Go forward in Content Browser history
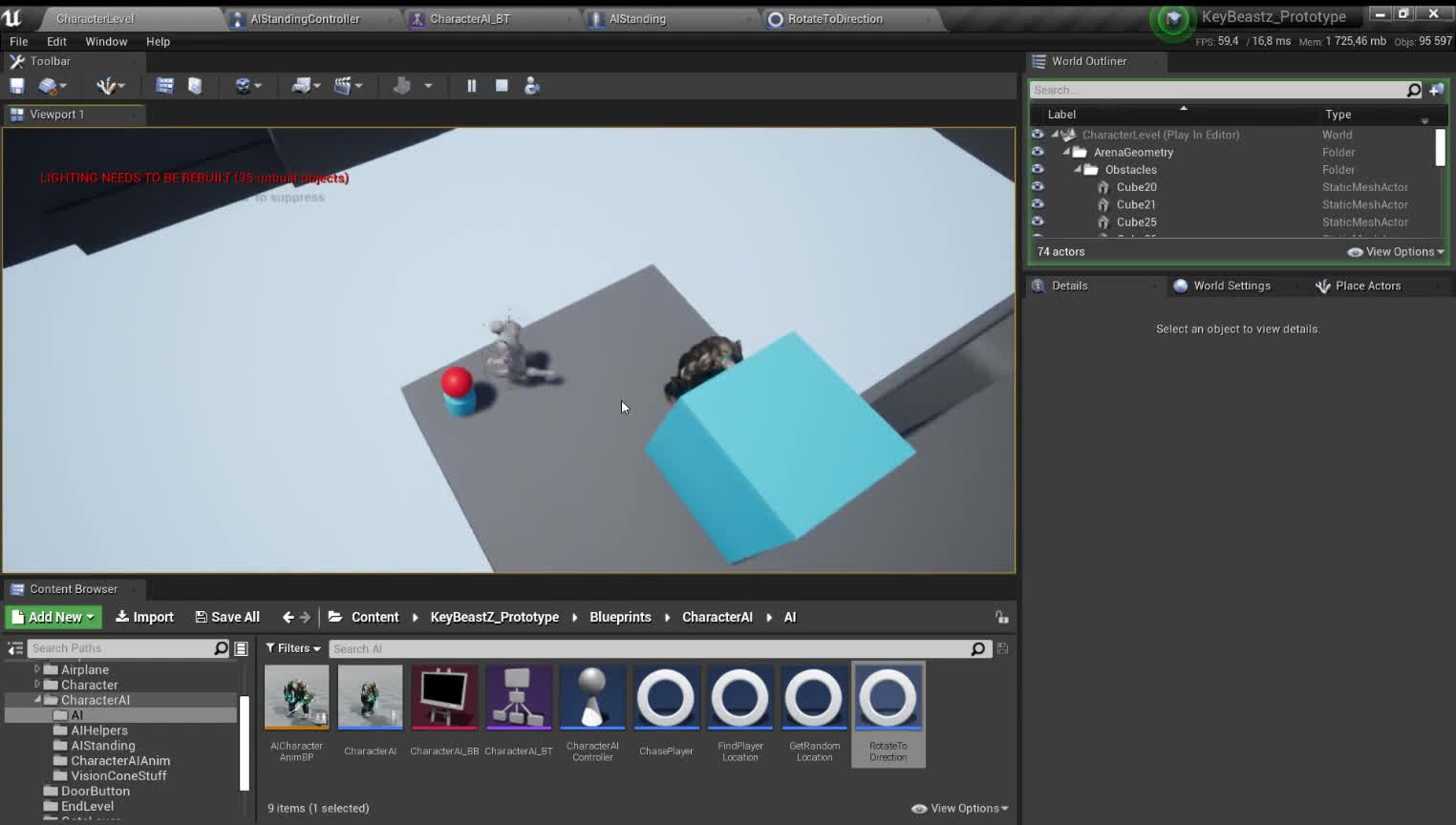This screenshot has width=1456, height=825. point(306,617)
